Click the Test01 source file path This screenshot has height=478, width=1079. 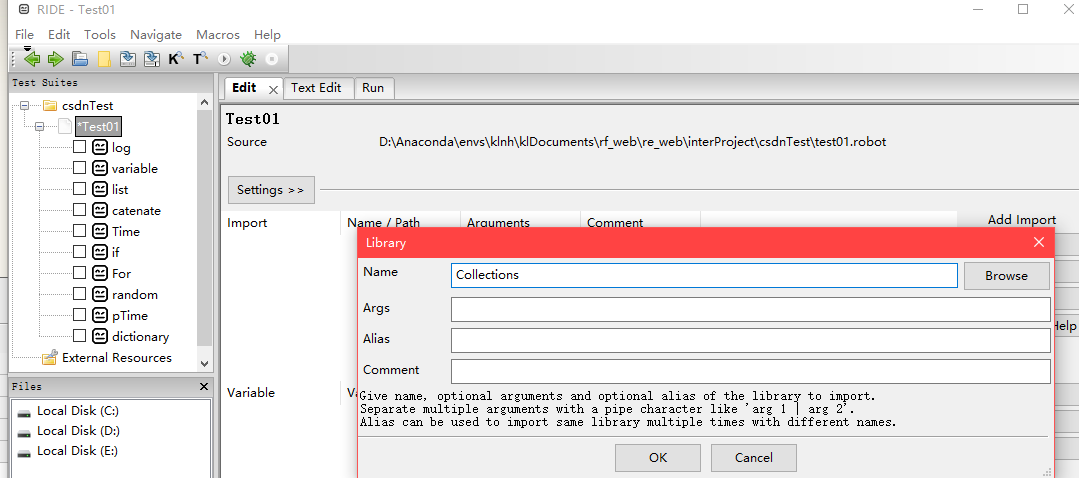632,142
